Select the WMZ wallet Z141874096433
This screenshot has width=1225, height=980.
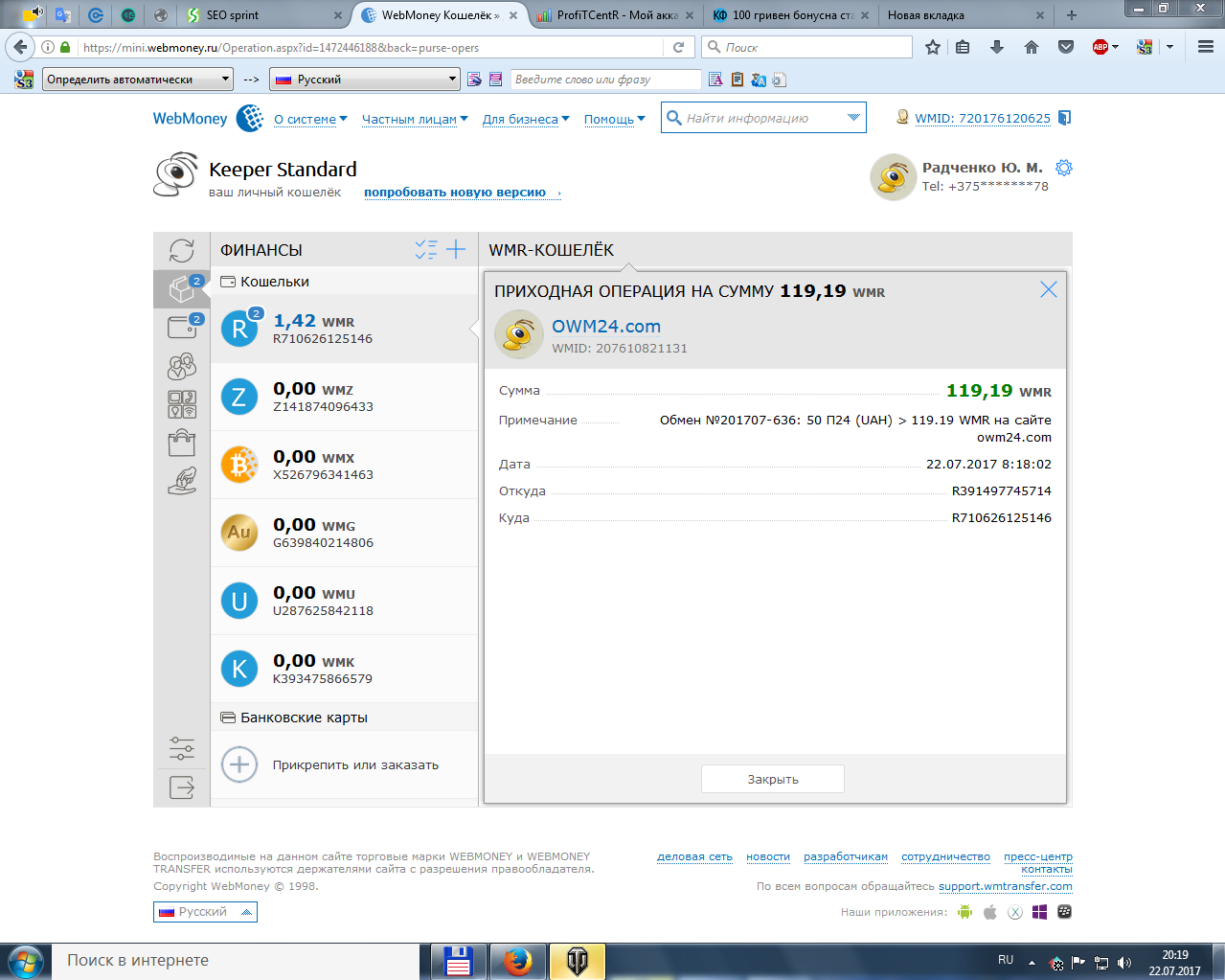coord(344,397)
